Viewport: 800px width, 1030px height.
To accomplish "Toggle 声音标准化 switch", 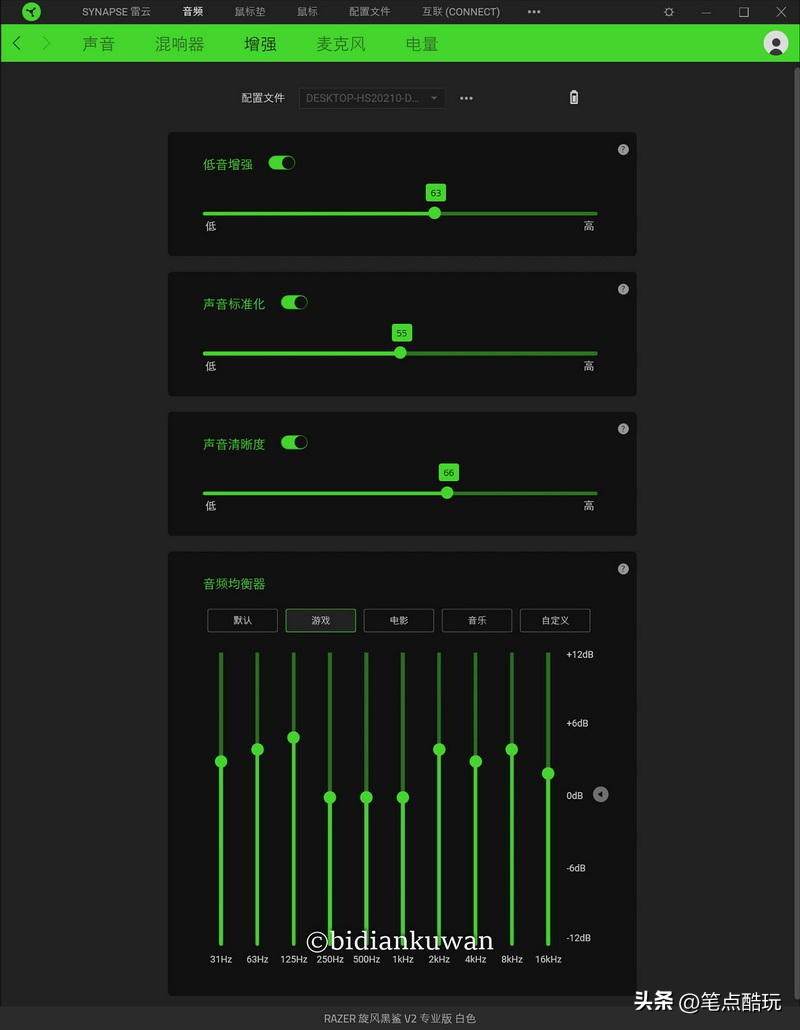I will pos(294,302).
